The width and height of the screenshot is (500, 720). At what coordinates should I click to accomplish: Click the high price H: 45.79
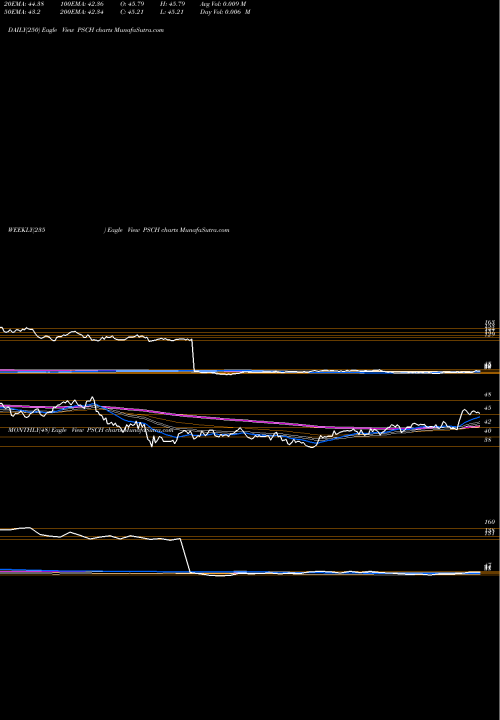pyautogui.click(x=174, y=4)
